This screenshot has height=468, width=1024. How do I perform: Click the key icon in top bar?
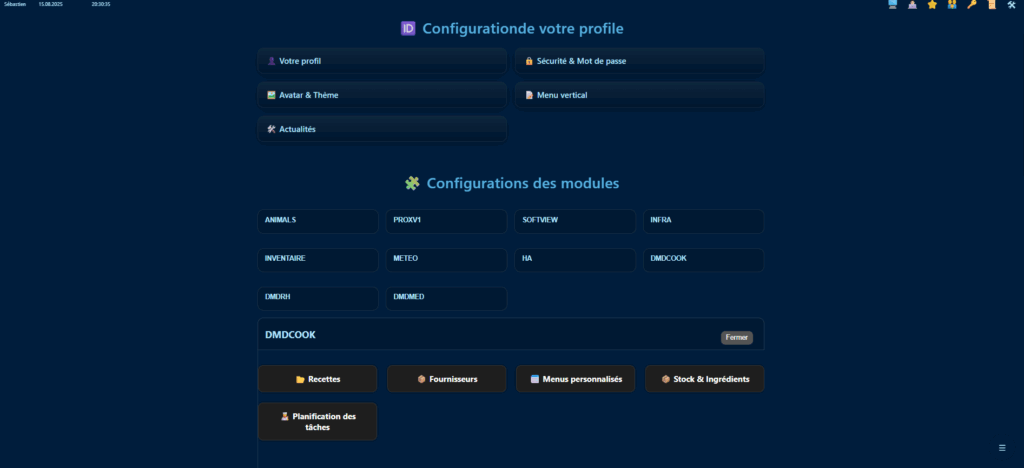pyautogui.click(x=971, y=5)
